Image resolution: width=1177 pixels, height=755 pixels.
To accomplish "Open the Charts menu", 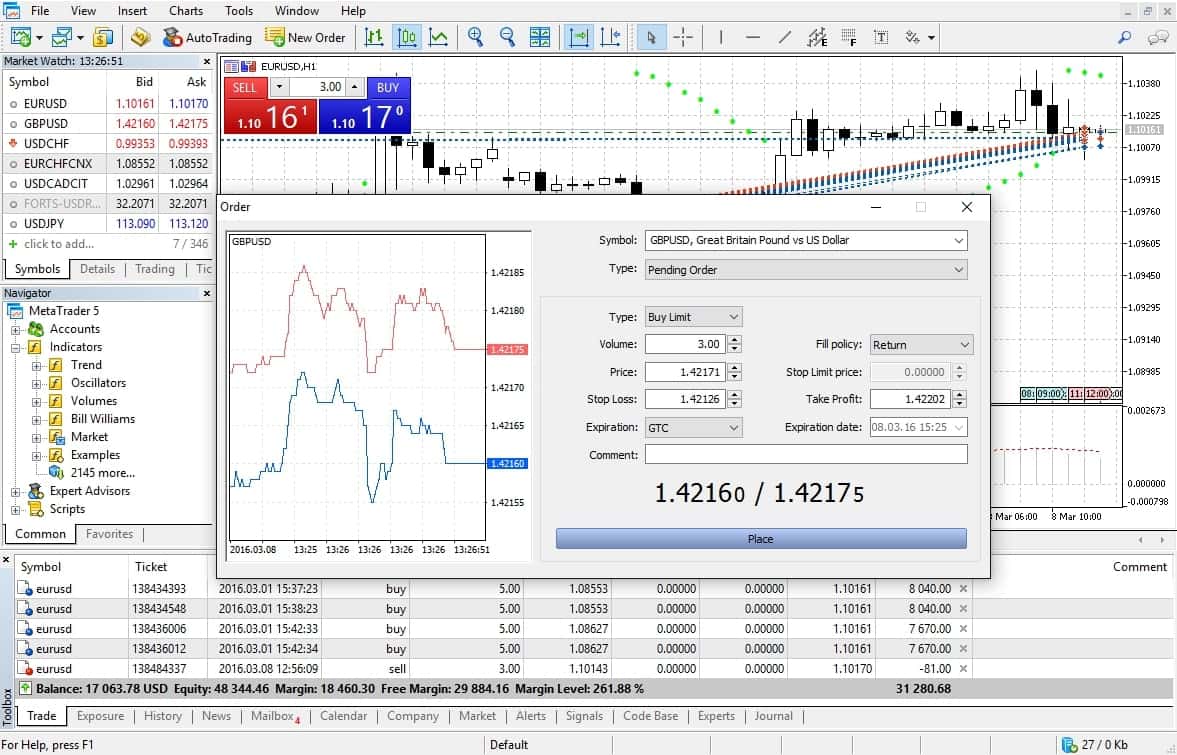I will (x=185, y=11).
